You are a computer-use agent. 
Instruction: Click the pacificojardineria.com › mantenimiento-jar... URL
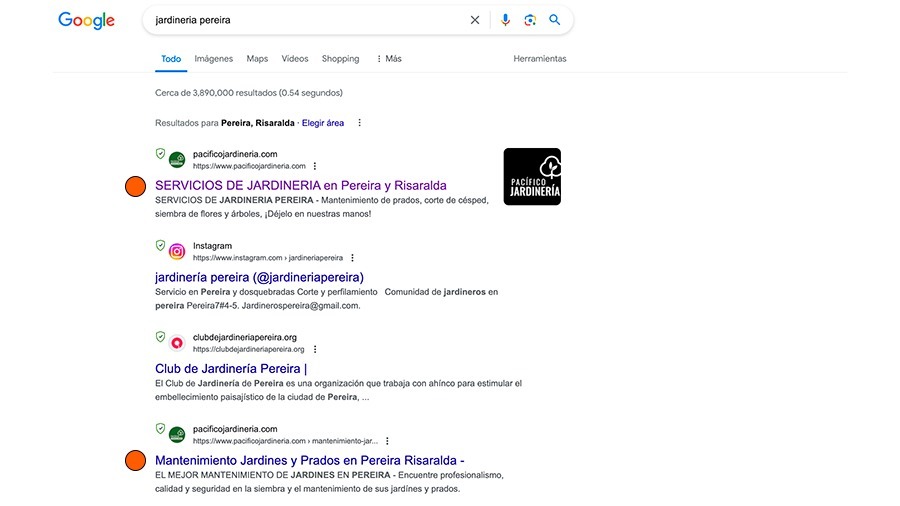(x=285, y=441)
